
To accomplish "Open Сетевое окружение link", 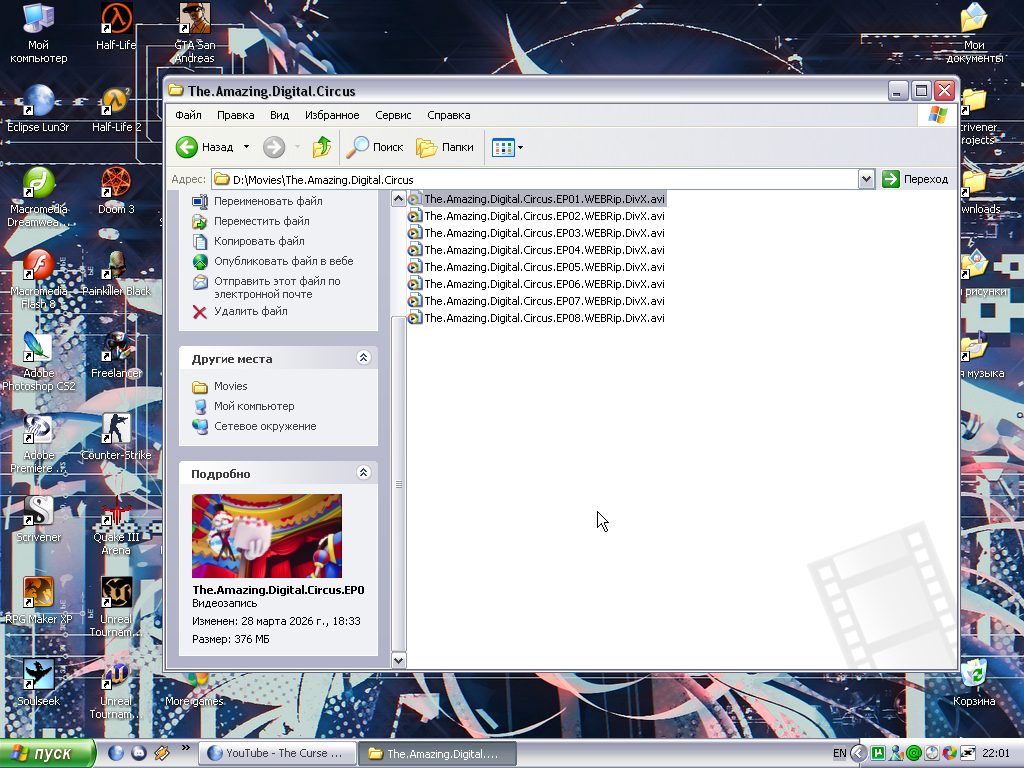I will click(x=265, y=426).
